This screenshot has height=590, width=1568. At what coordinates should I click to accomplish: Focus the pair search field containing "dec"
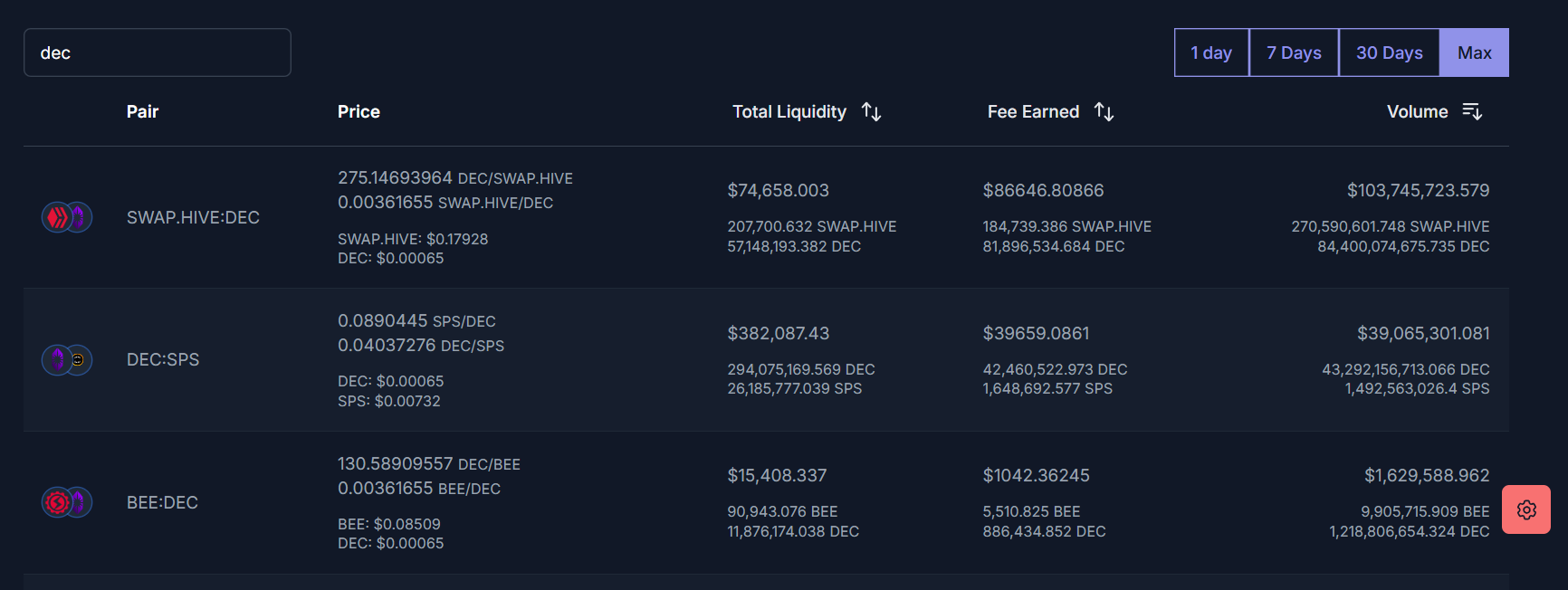pos(158,52)
